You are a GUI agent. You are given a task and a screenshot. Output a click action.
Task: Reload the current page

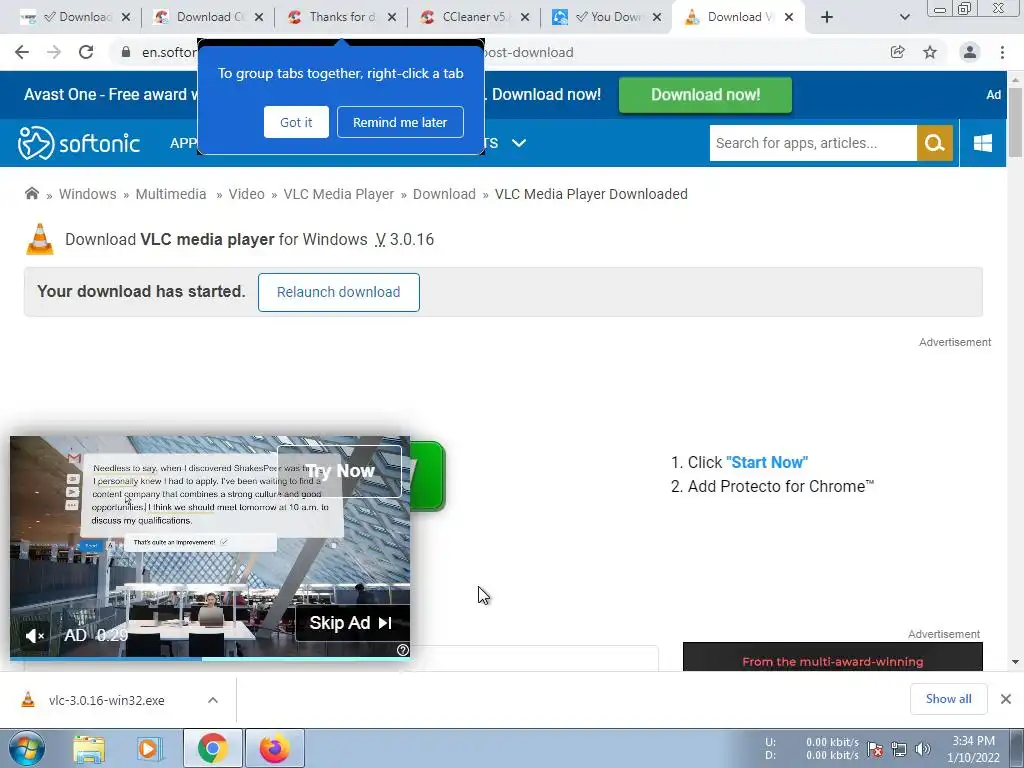(86, 52)
